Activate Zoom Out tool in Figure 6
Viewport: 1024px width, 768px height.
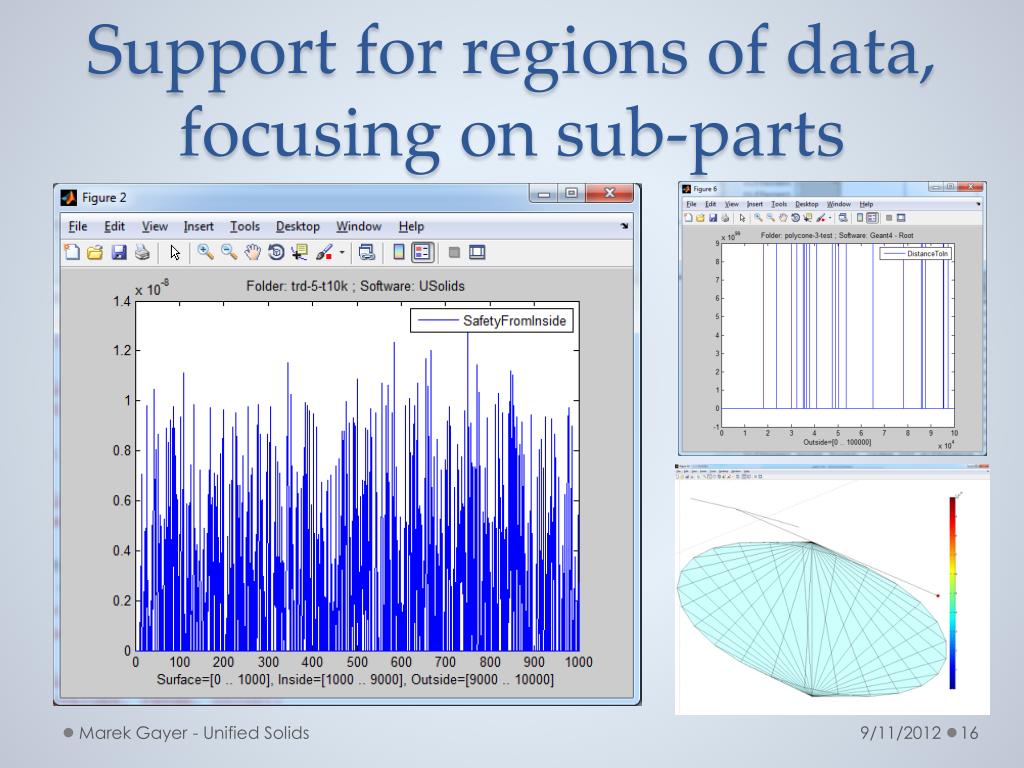[x=771, y=218]
